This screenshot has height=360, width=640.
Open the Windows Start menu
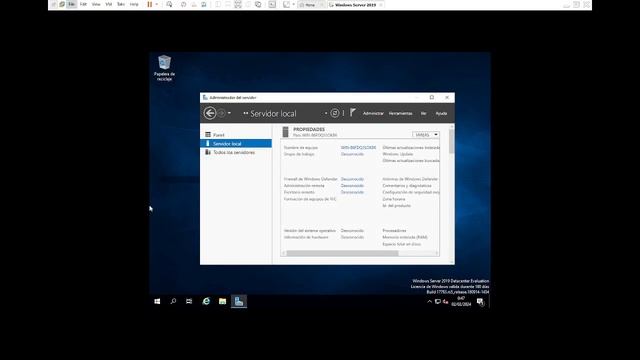(157, 301)
